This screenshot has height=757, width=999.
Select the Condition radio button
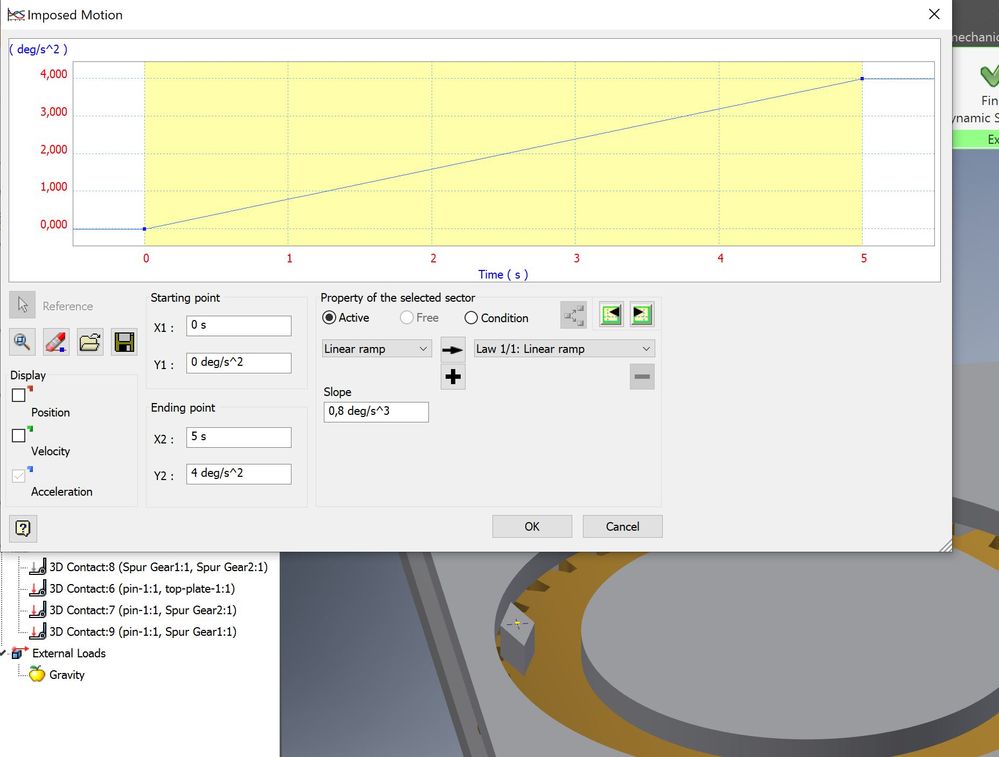471,317
